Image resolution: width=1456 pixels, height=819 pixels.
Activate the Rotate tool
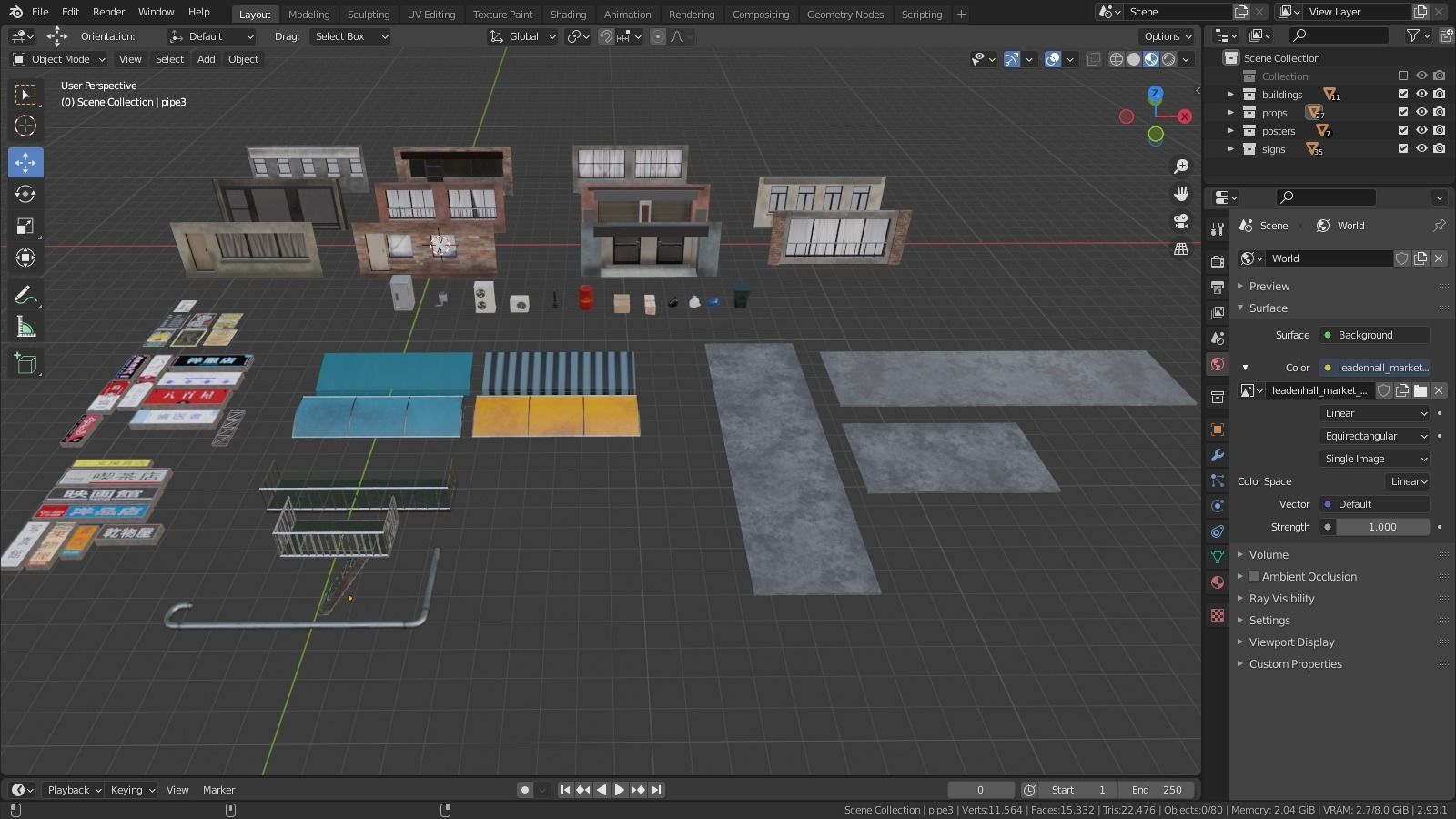(x=25, y=194)
